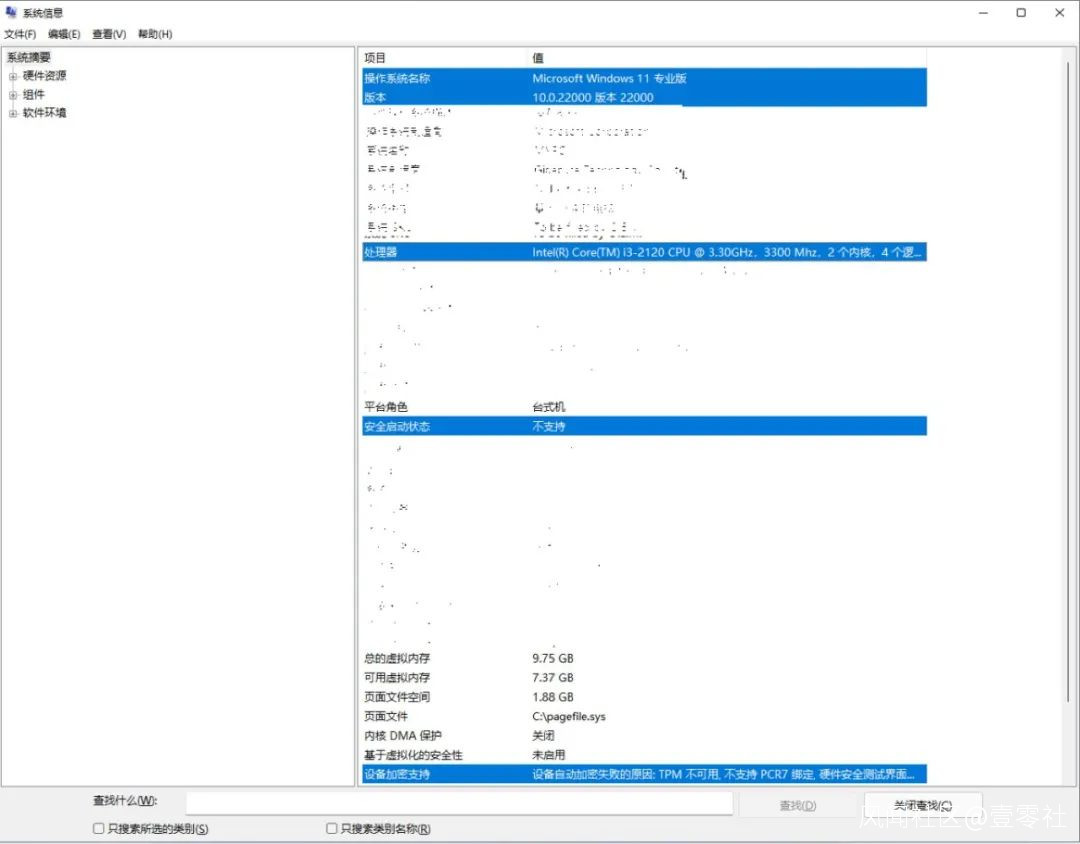Expand the 硬件资源 tree node
The height and width of the screenshot is (844, 1080).
pyautogui.click(x=13, y=76)
